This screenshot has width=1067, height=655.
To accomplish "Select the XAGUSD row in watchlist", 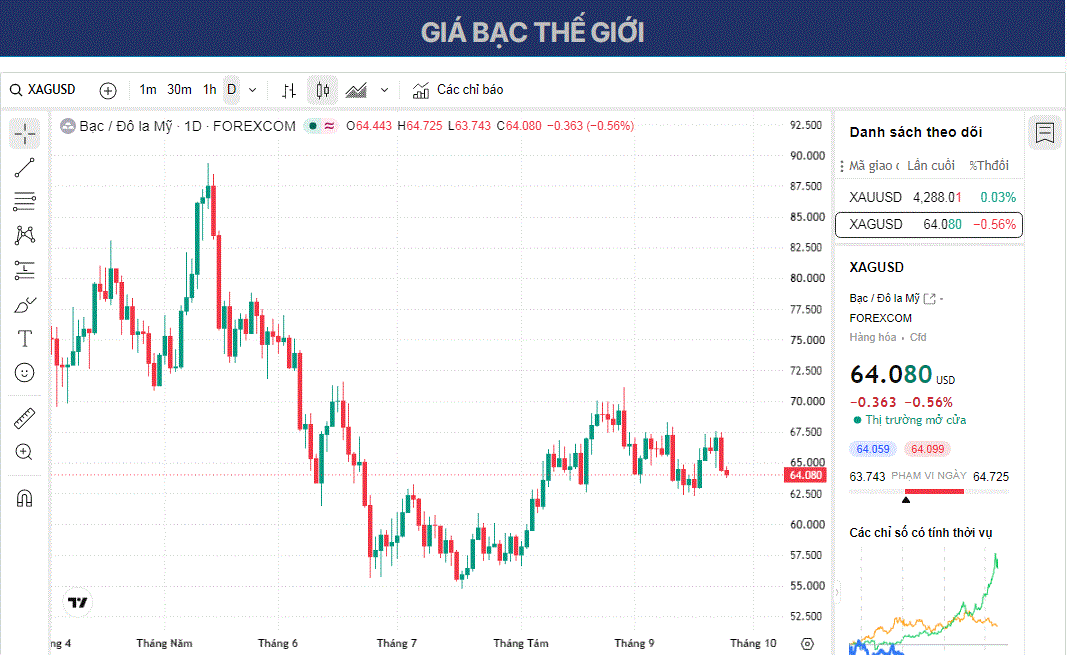I will (929, 224).
